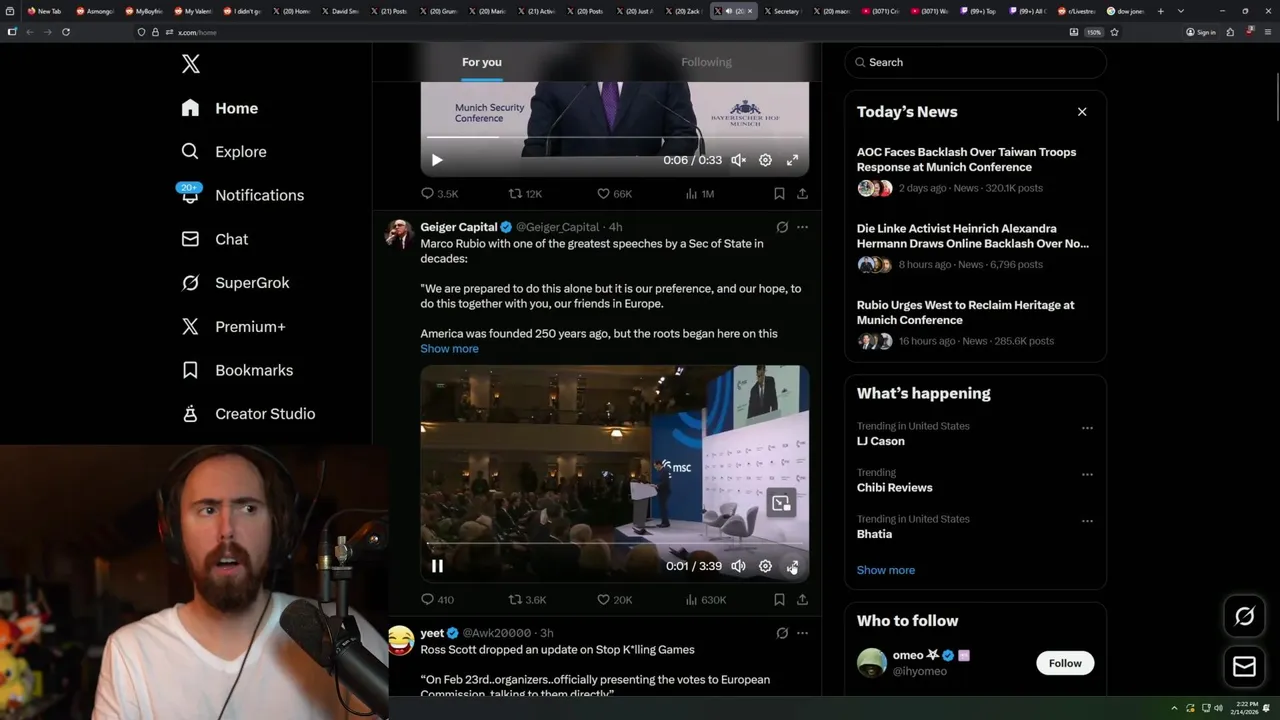This screenshot has width=1280, height=720.
Task: Share the Geiger Capital post
Action: coord(802,600)
